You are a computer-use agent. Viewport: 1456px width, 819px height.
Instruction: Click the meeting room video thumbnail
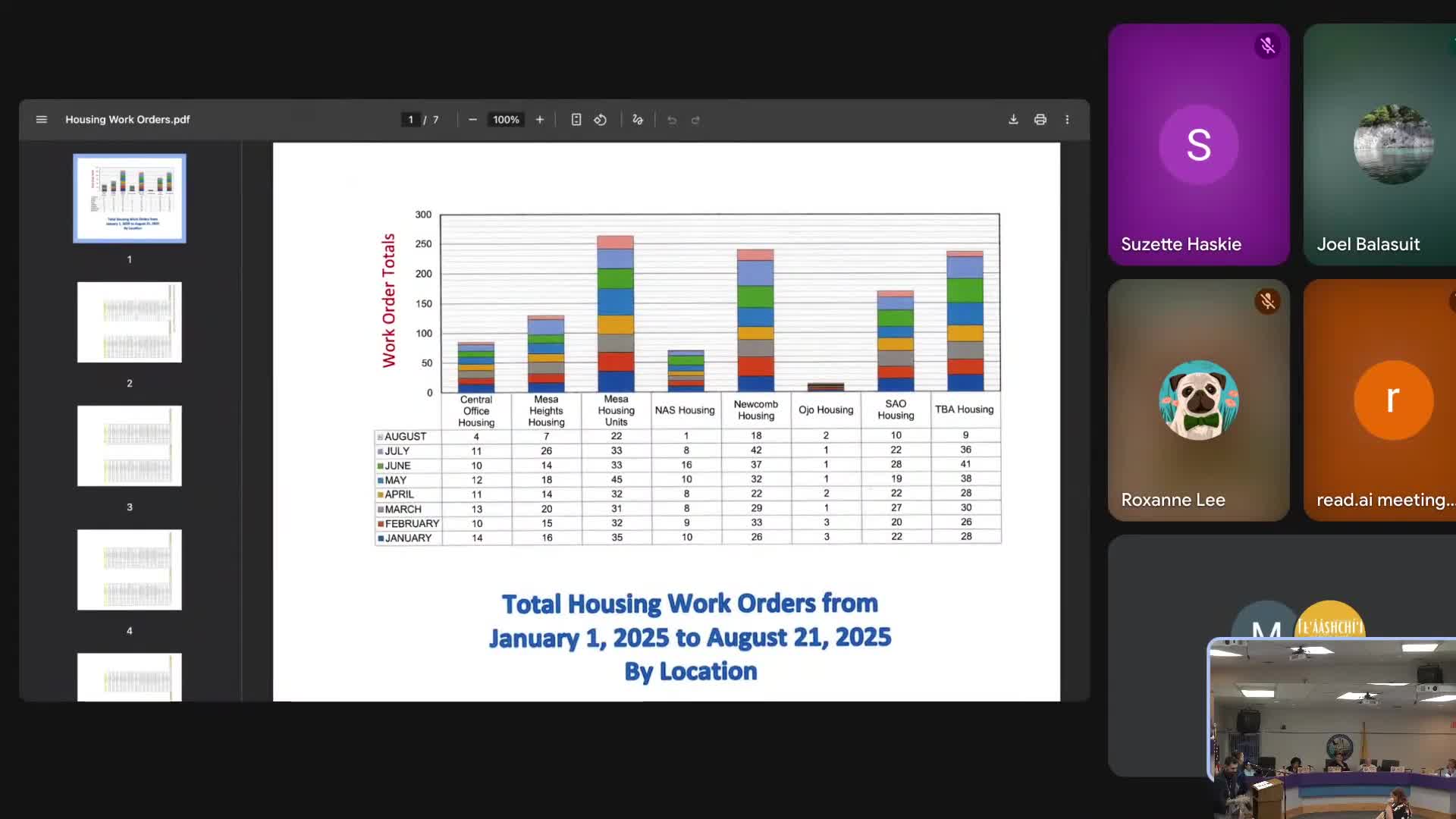1332,728
